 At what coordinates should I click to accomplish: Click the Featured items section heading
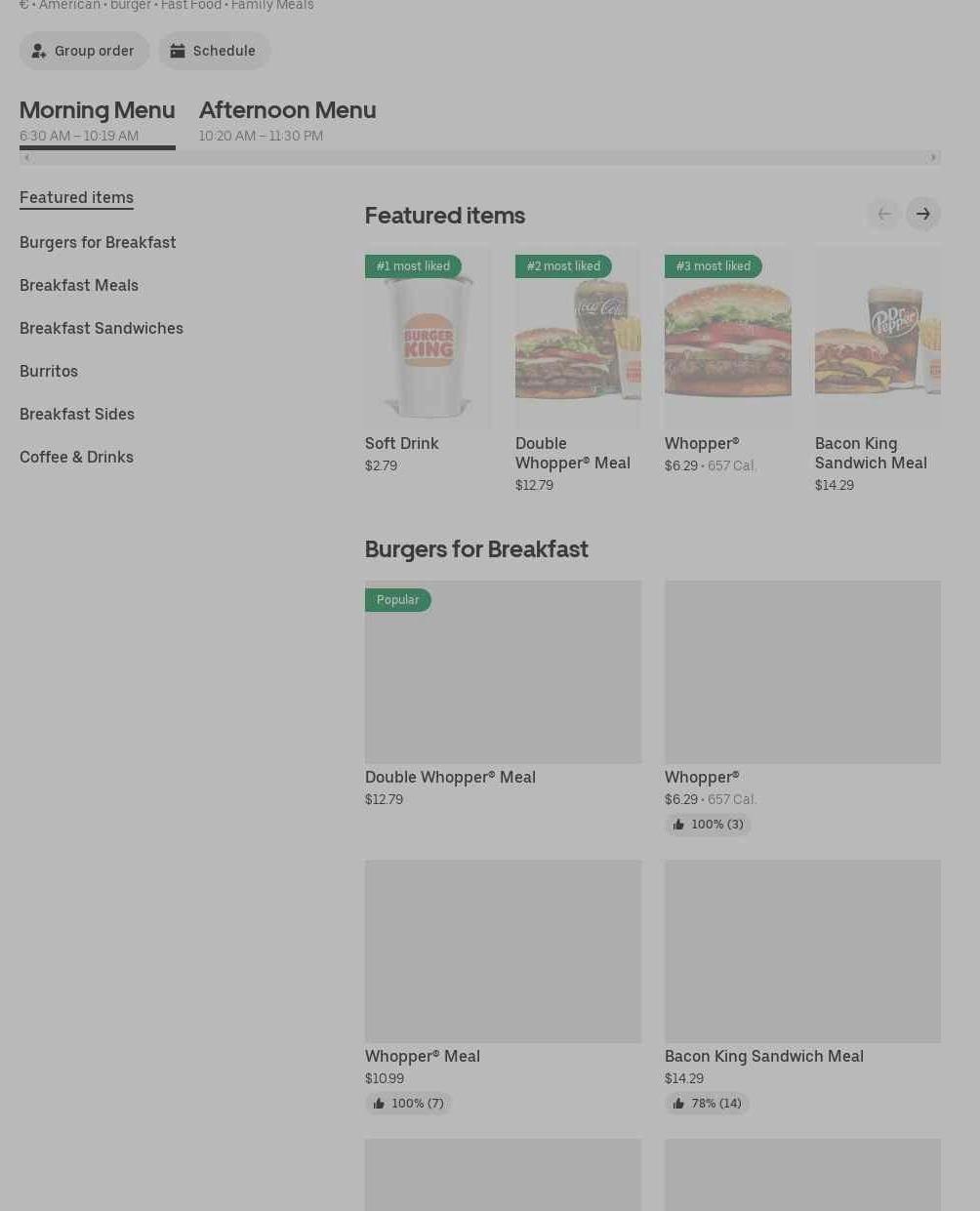tap(445, 215)
